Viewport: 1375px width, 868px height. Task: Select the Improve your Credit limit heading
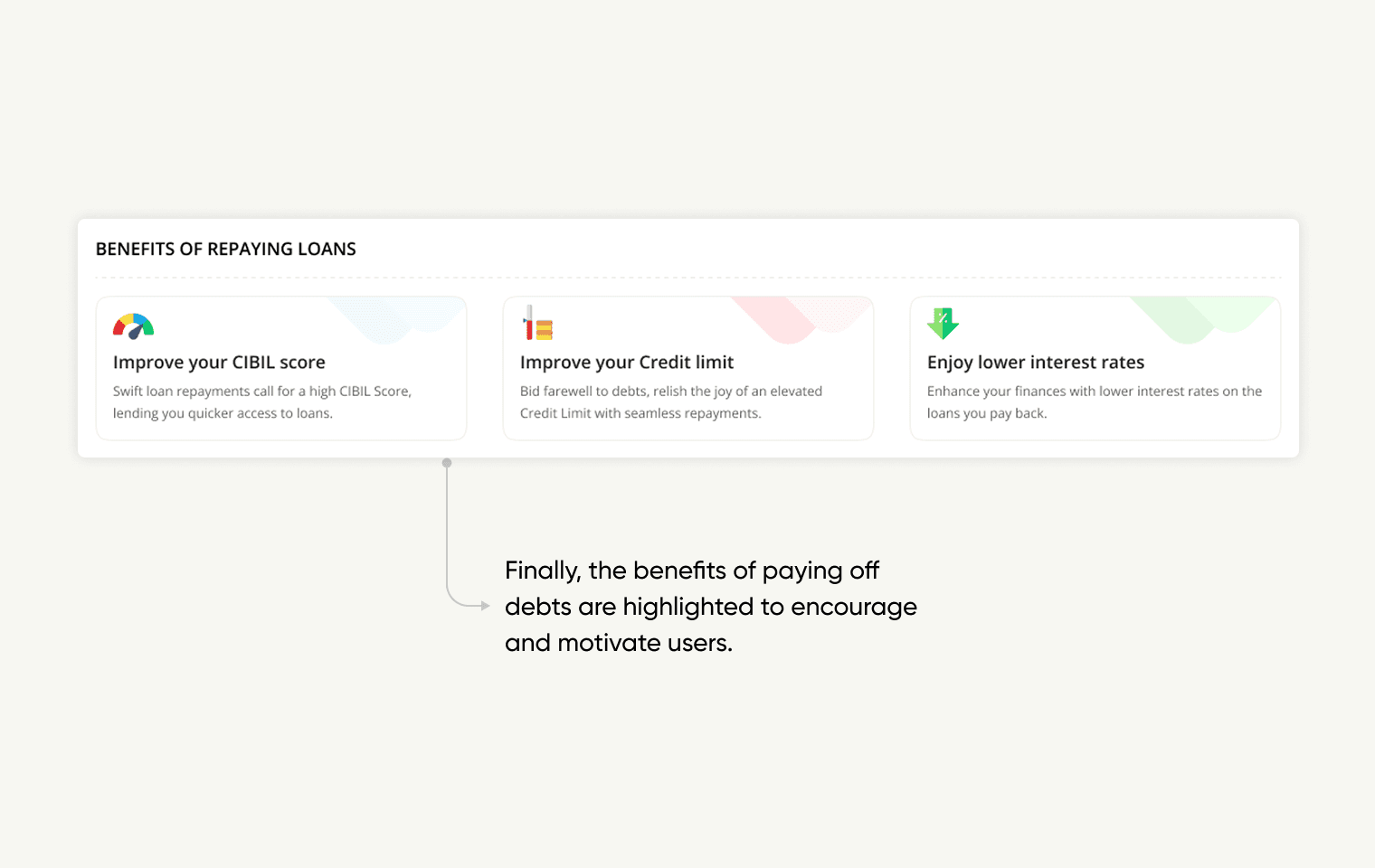click(627, 363)
